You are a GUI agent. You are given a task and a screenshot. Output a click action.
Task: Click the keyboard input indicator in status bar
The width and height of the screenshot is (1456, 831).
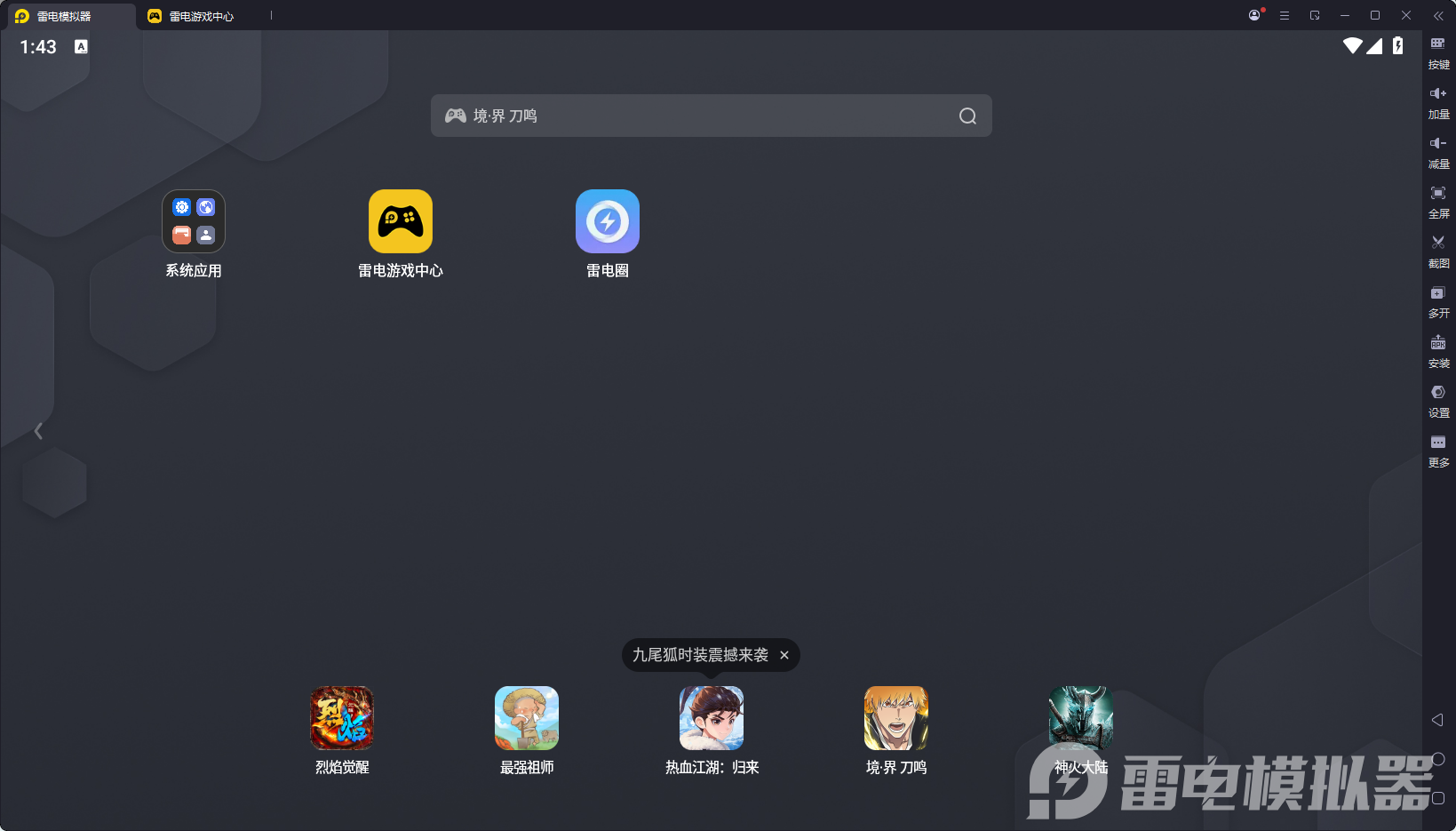tap(81, 46)
